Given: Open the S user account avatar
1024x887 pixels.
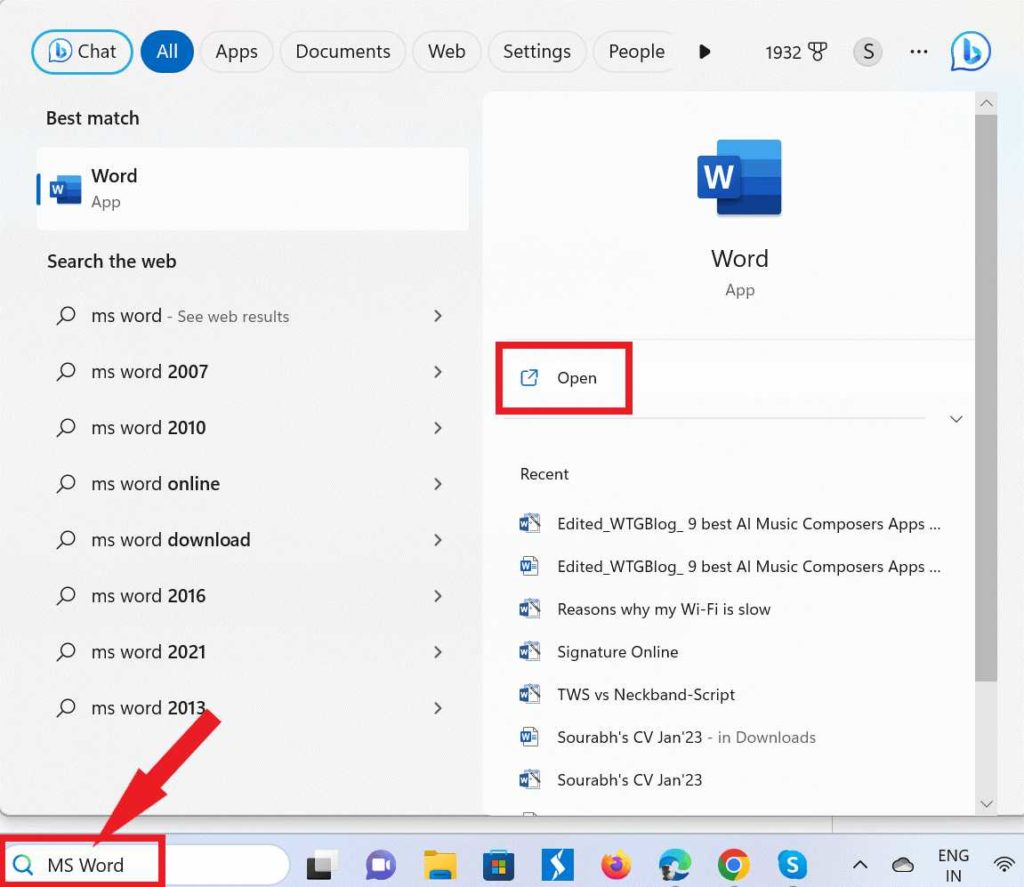Looking at the screenshot, I should 868,52.
